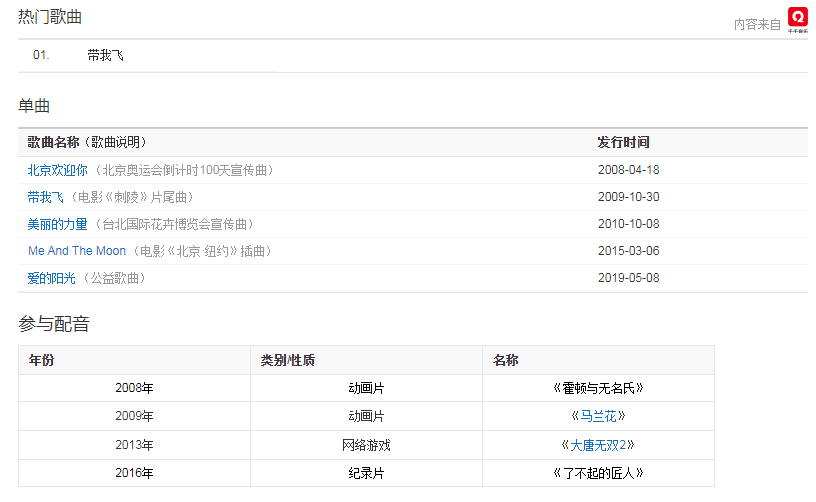This screenshot has height=502, width=816.
Task: Click the 爱的阳光 song link
Action: [52, 278]
